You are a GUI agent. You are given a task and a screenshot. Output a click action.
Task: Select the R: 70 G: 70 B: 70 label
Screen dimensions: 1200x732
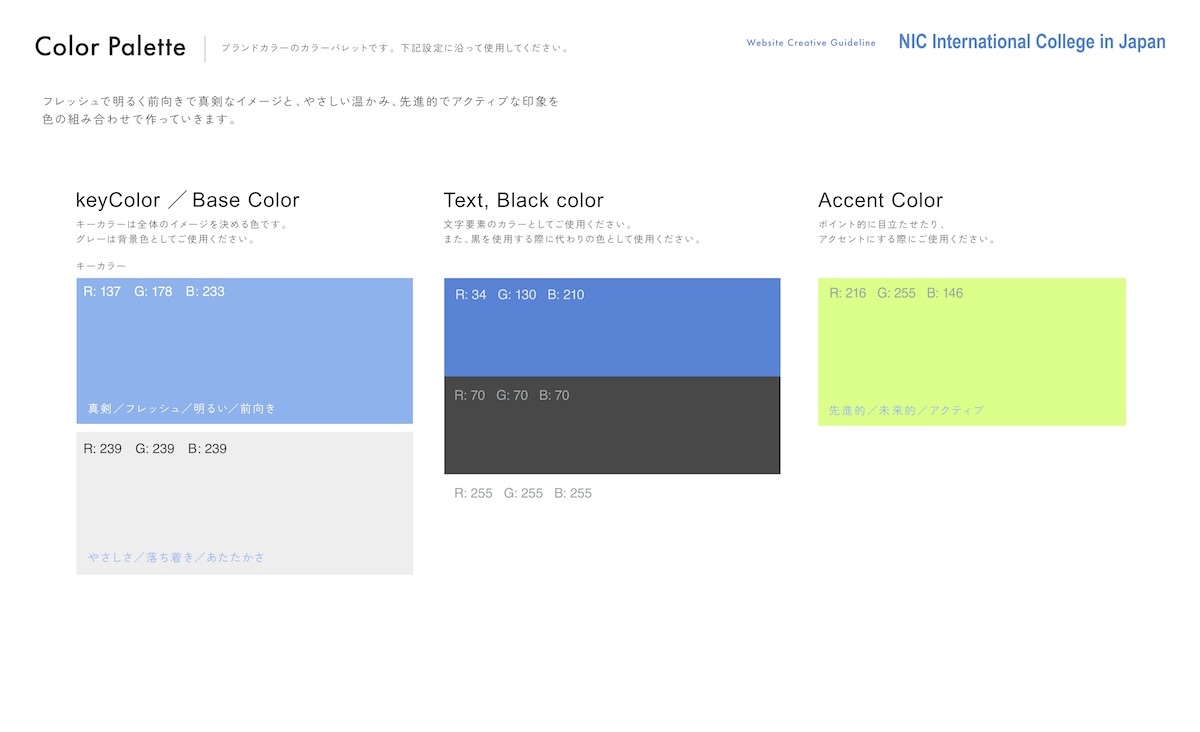(x=511, y=396)
